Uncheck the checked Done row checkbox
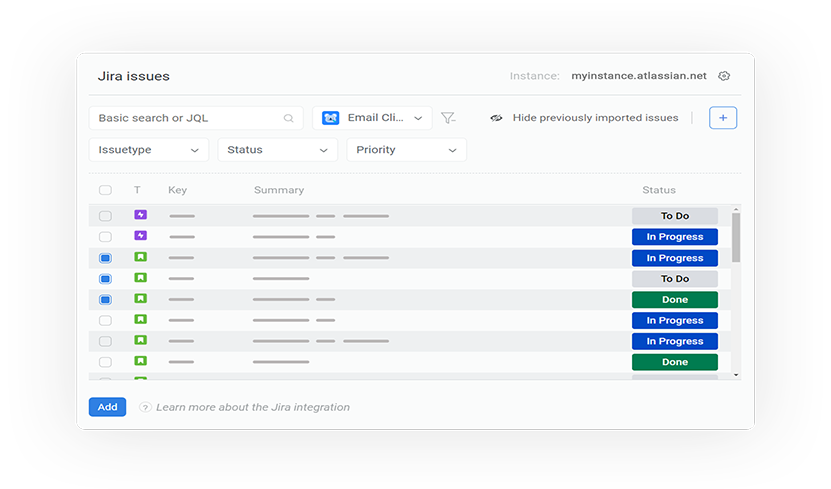This screenshot has width=831, height=489. (x=105, y=299)
